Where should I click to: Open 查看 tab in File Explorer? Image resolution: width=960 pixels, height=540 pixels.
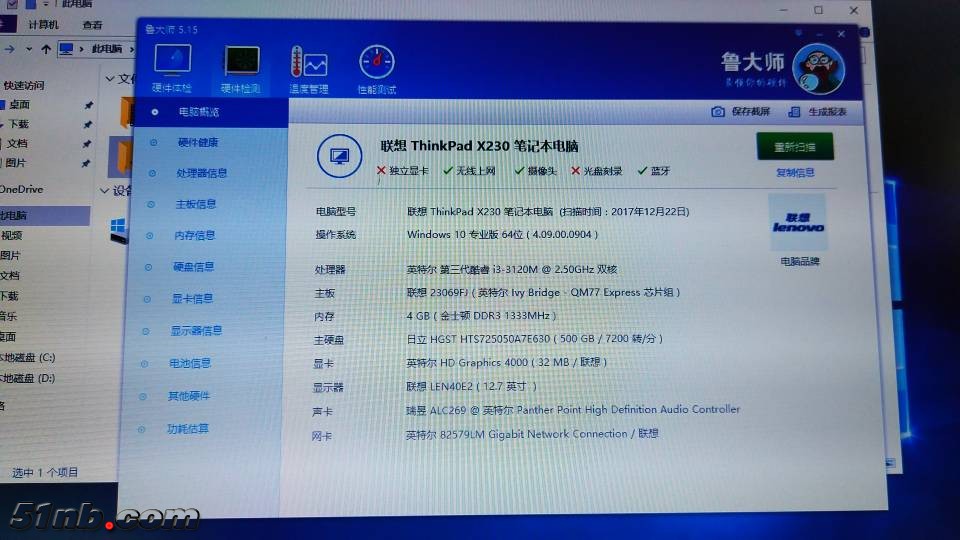(x=92, y=24)
